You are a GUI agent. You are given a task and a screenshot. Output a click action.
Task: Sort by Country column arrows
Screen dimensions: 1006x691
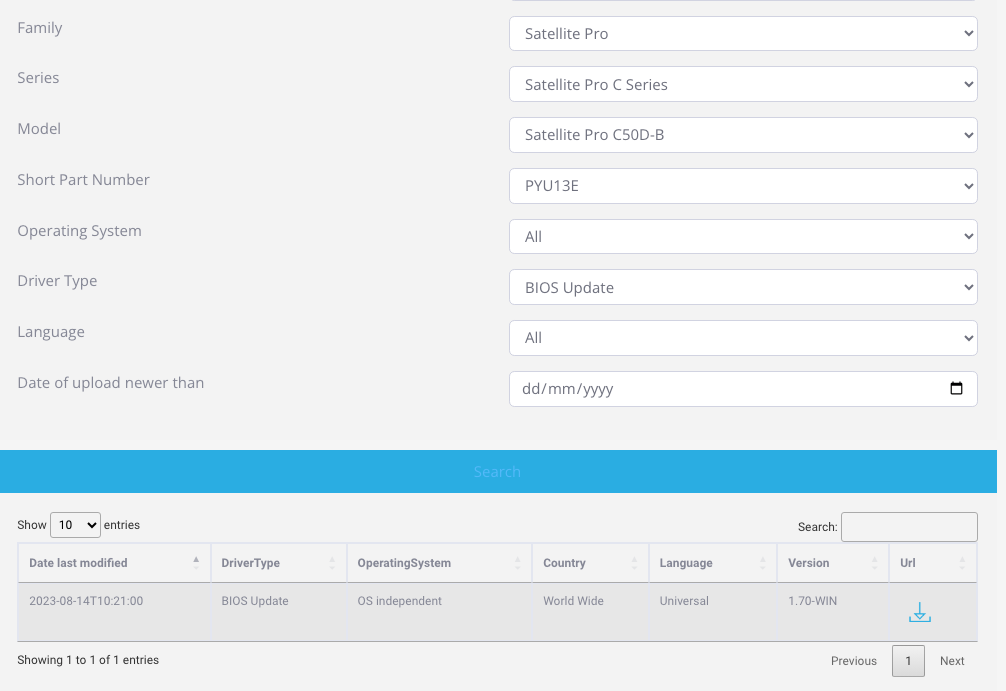click(634, 563)
